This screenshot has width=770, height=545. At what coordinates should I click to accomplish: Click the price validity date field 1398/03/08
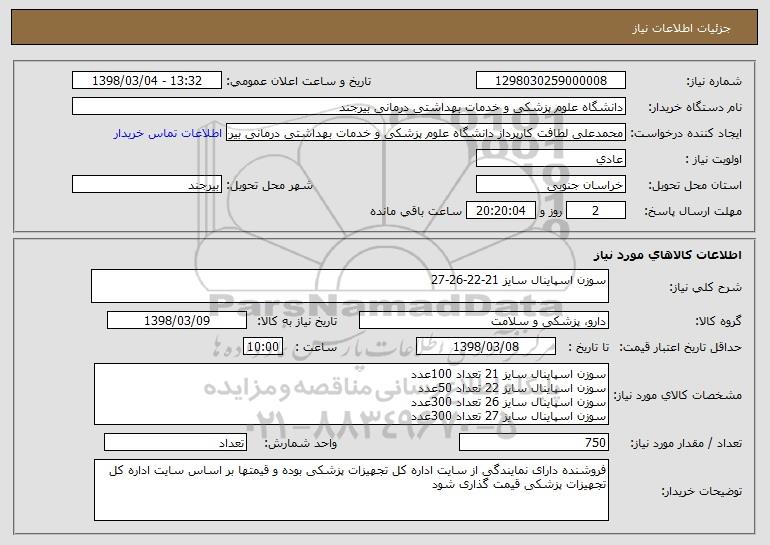tap(486, 347)
